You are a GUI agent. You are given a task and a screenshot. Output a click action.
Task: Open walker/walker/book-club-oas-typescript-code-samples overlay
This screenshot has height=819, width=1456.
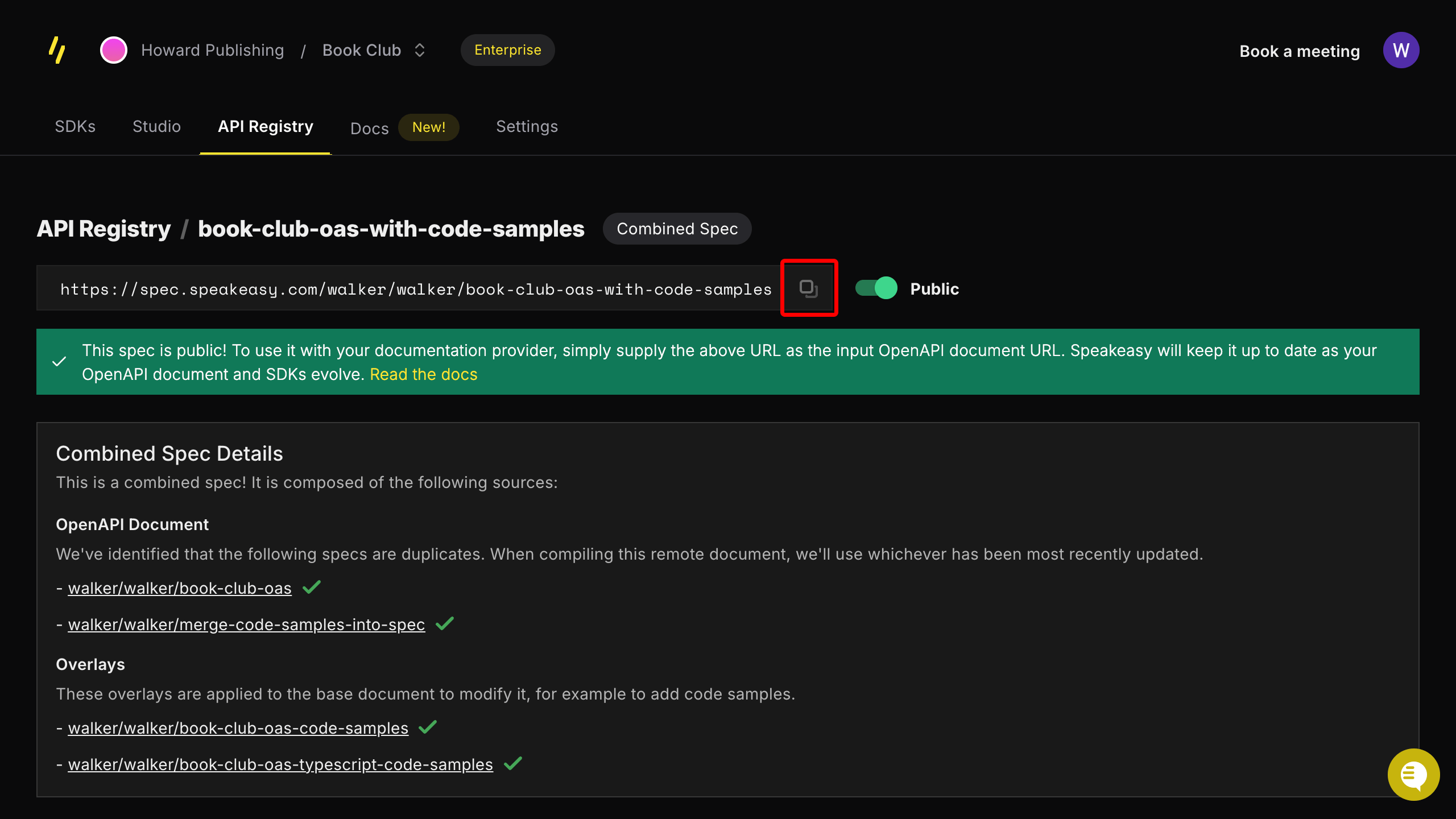(280, 764)
